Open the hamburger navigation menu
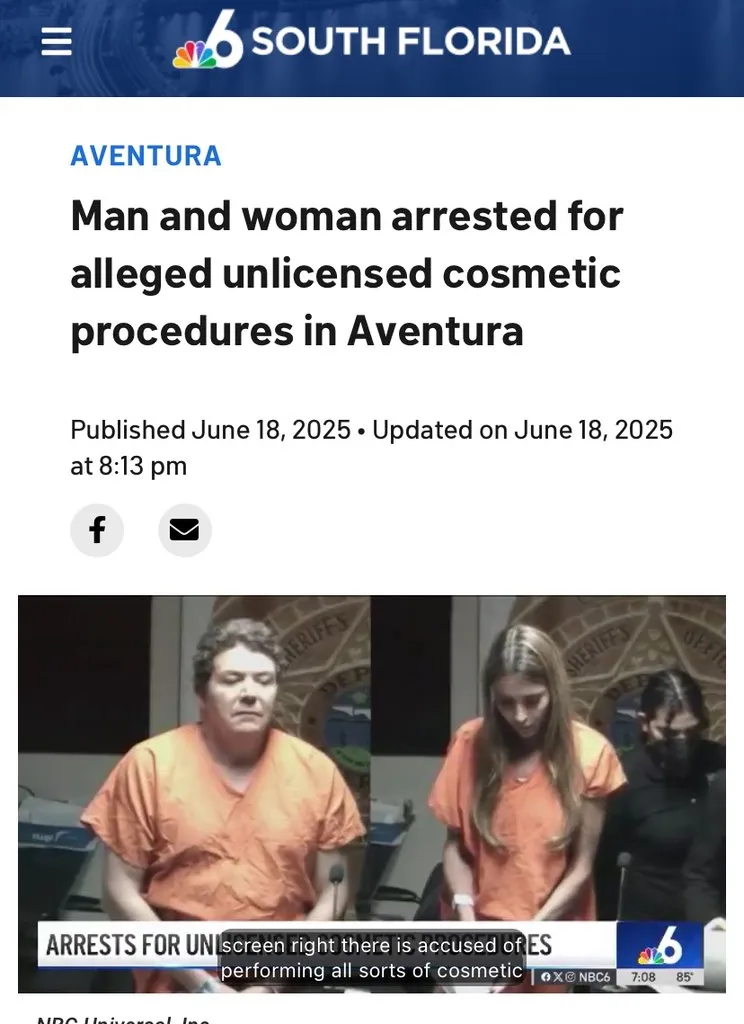This screenshot has width=744, height=1024. coord(56,42)
